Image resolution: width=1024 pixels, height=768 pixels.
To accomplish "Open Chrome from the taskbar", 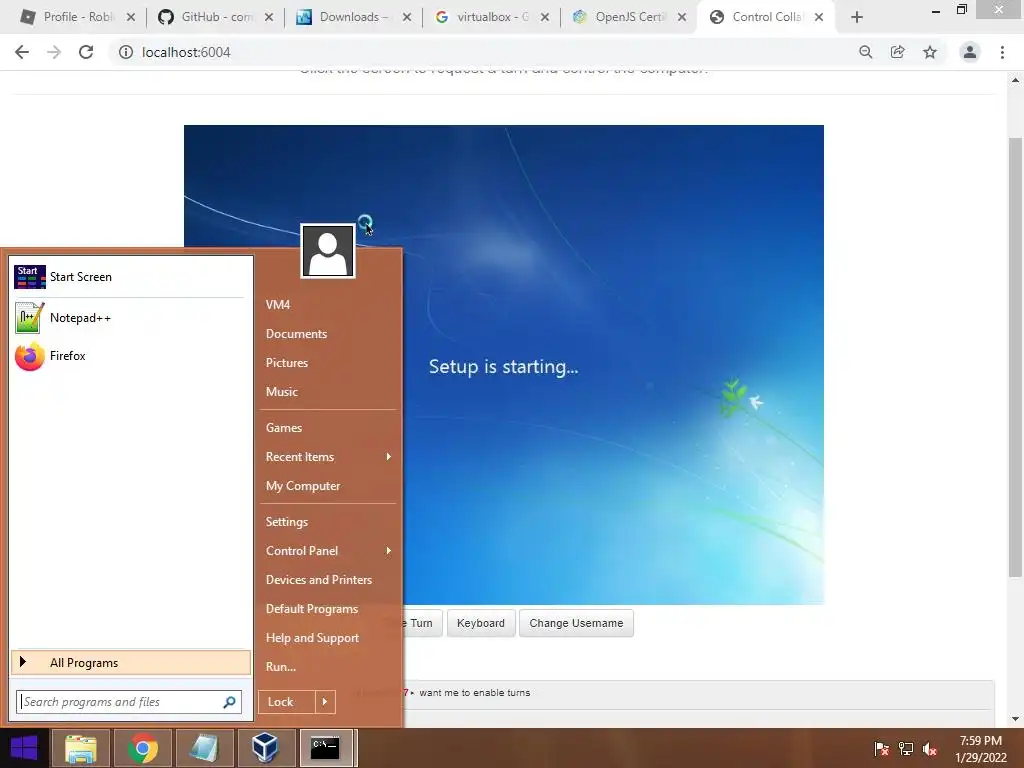I will tap(143, 748).
